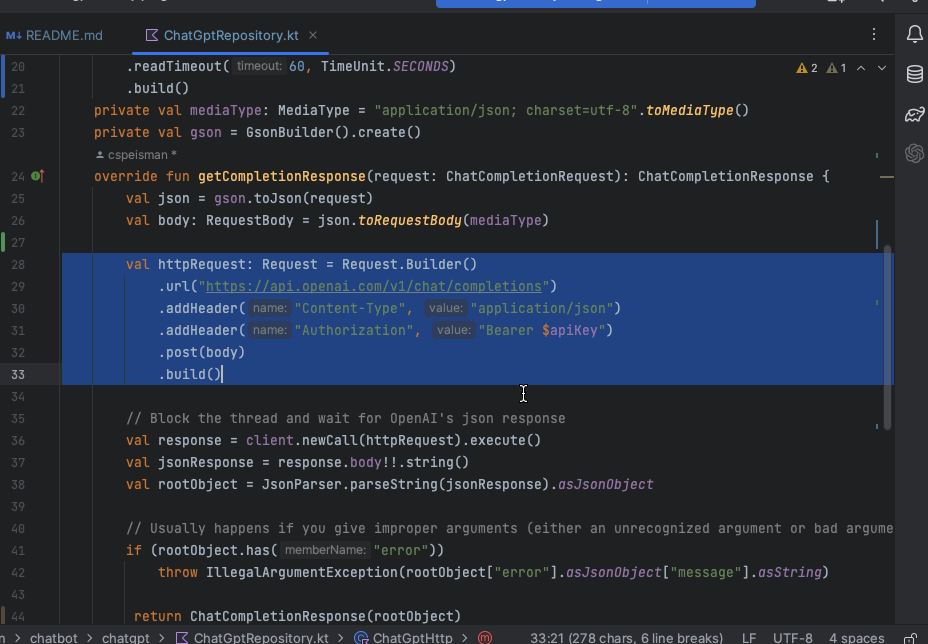Click the weak warnings count indicator
Viewport: 928px width, 644px height.
click(x=836, y=68)
